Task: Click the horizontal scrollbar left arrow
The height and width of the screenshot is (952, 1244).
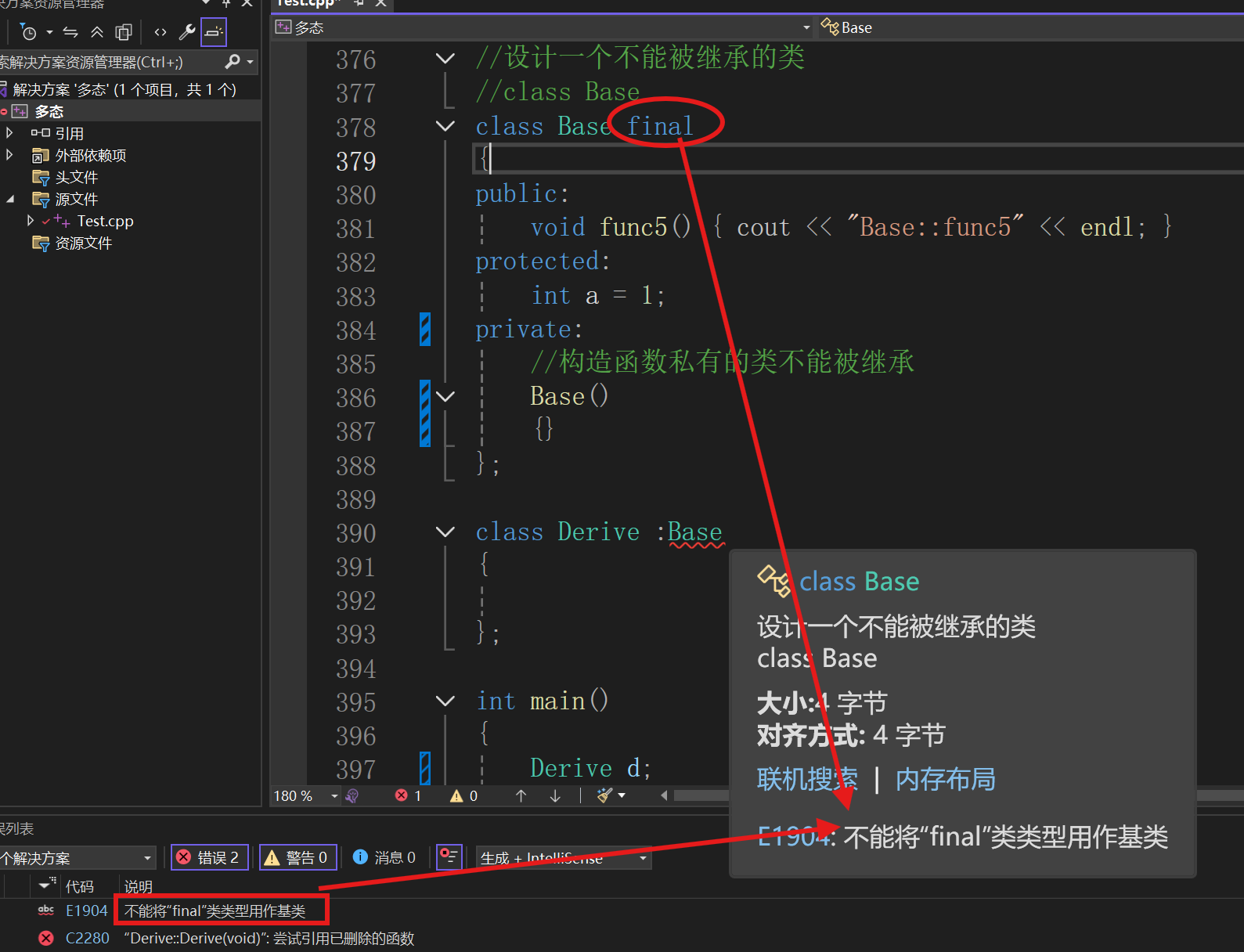Action: [x=665, y=796]
